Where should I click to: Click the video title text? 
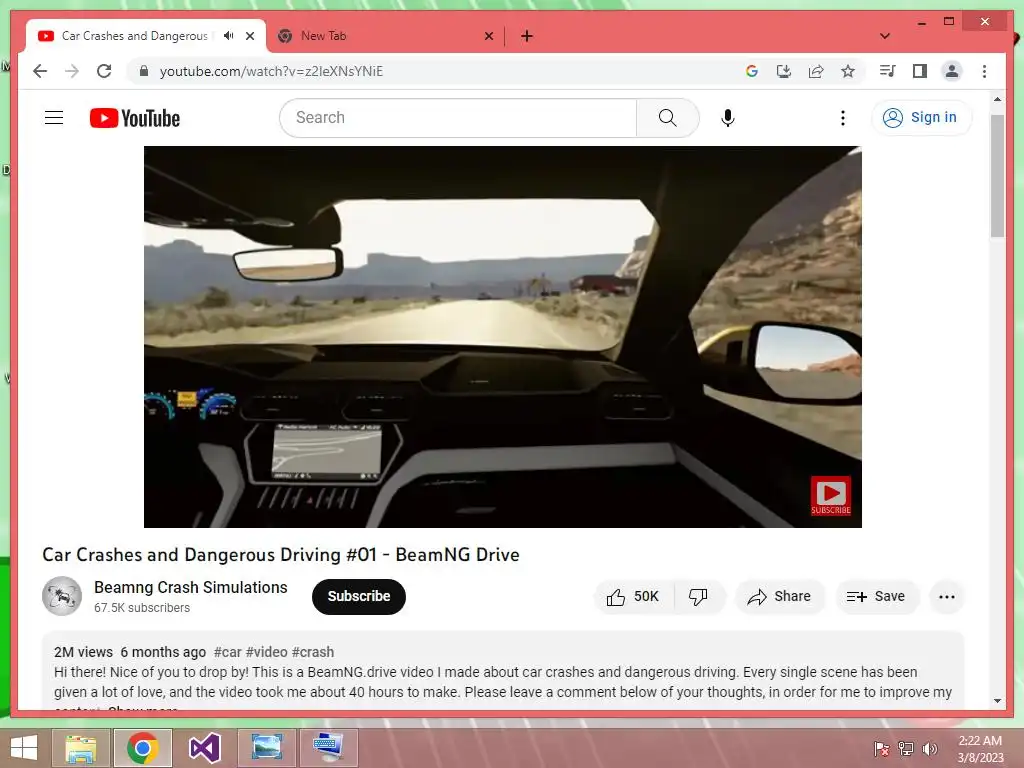tap(281, 554)
